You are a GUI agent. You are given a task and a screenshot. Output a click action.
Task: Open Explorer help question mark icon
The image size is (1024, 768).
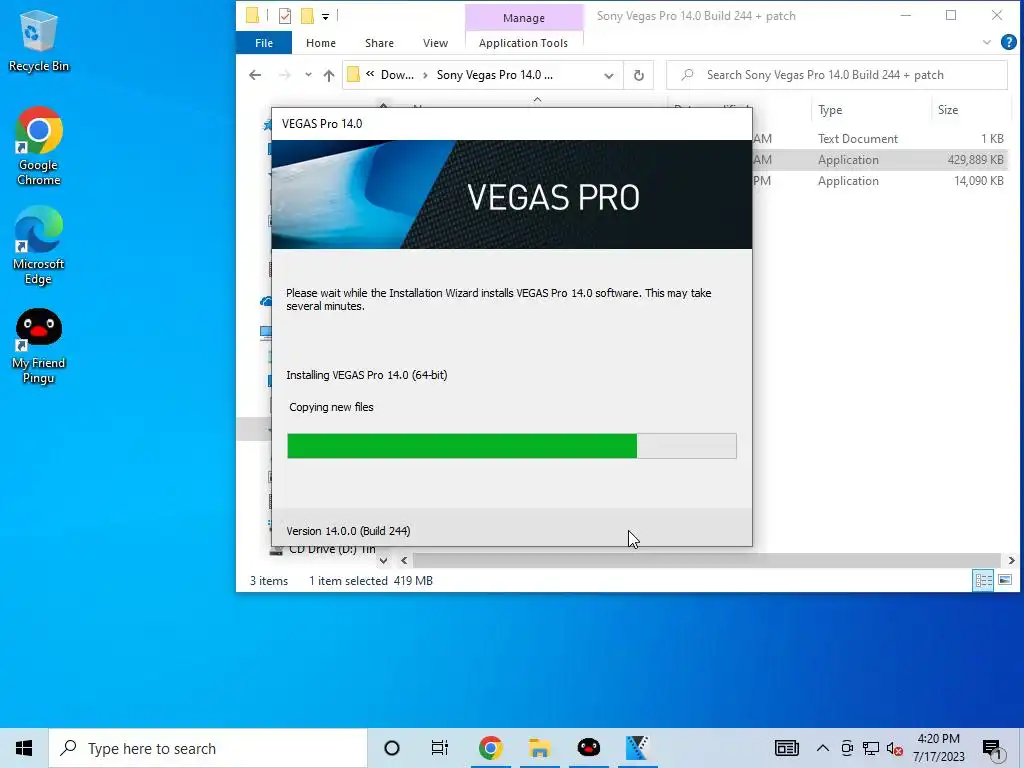[x=1008, y=42]
